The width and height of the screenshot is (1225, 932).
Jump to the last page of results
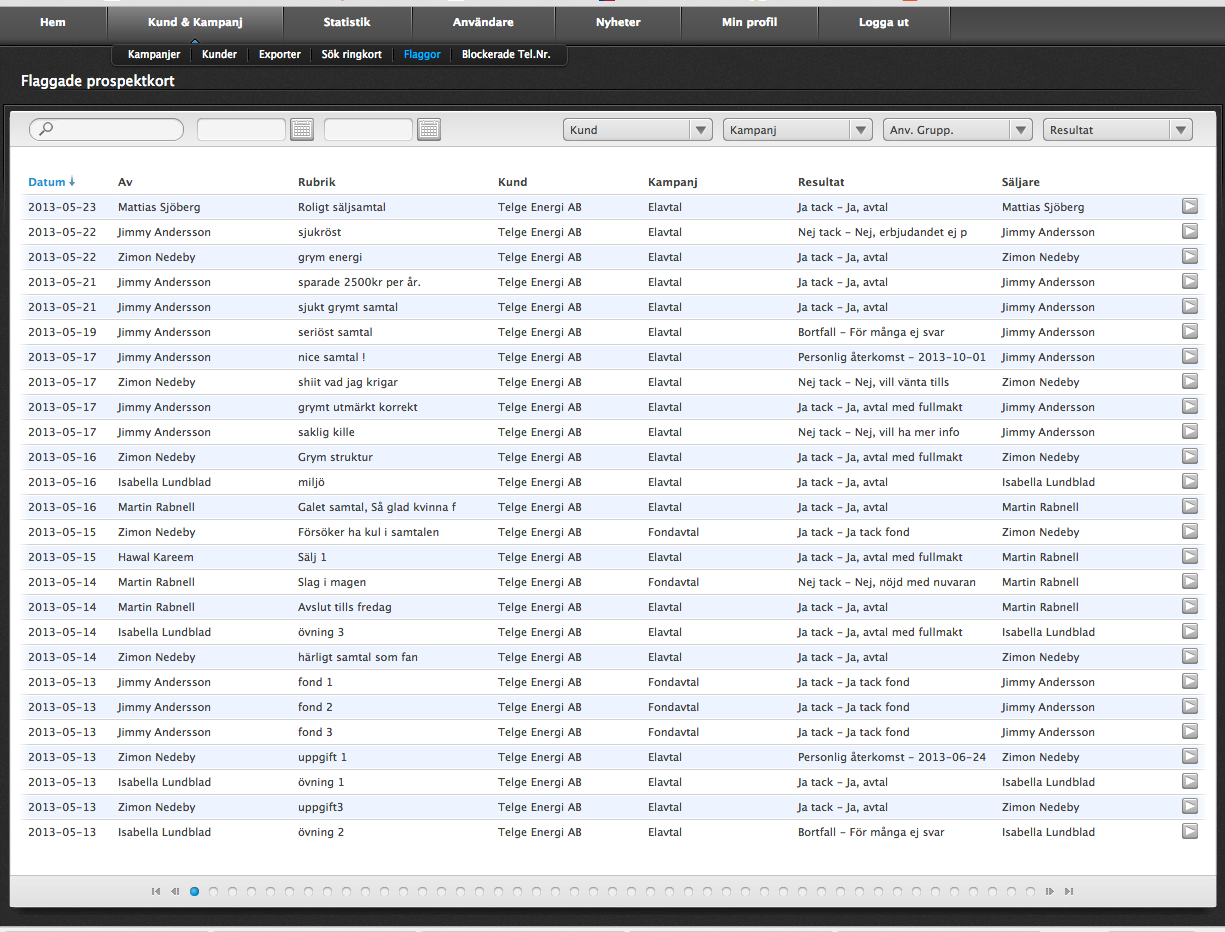pyautogui.click(x=1069, y=891)
